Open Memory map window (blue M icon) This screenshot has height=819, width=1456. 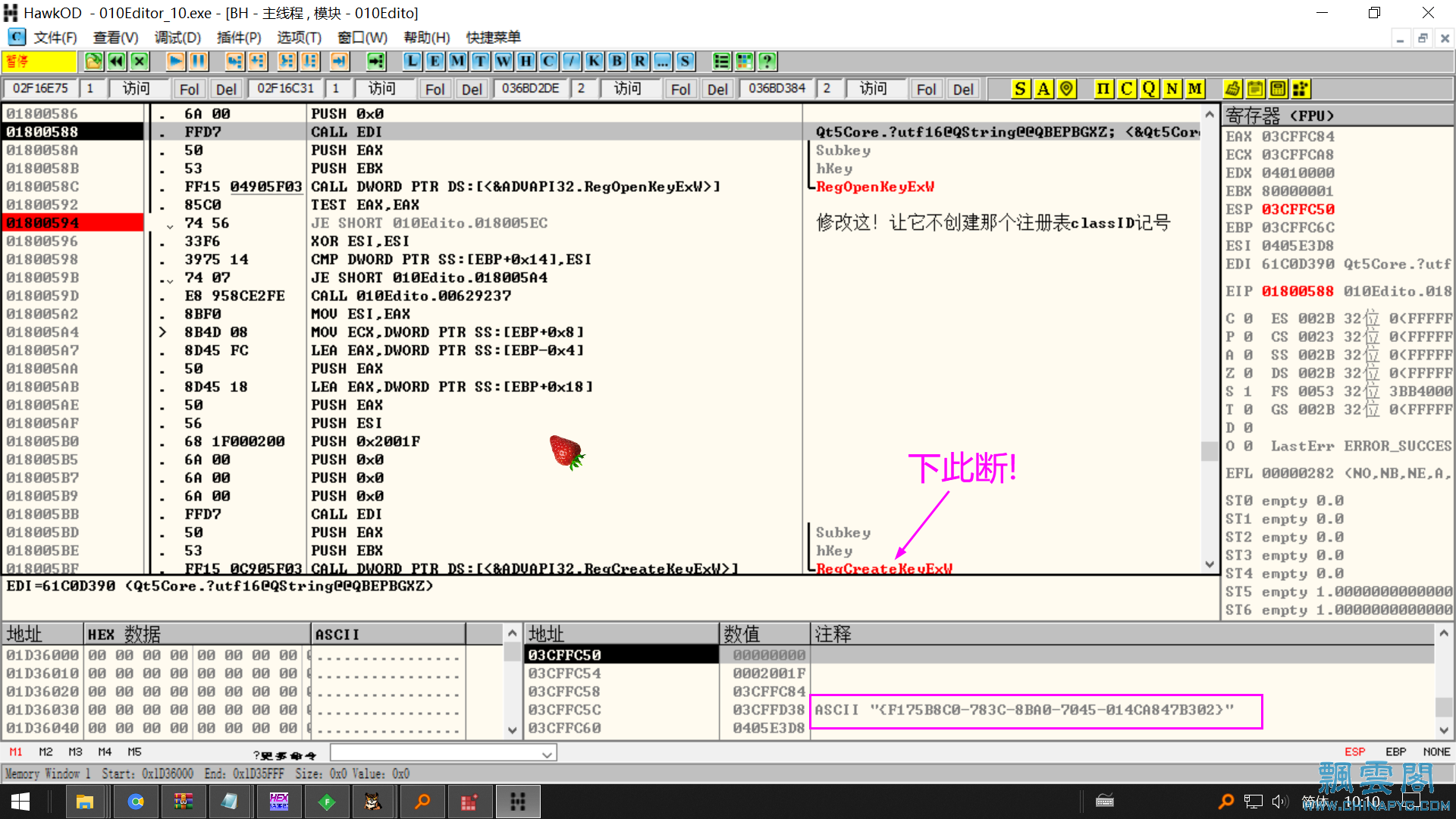tap(457, 61)
